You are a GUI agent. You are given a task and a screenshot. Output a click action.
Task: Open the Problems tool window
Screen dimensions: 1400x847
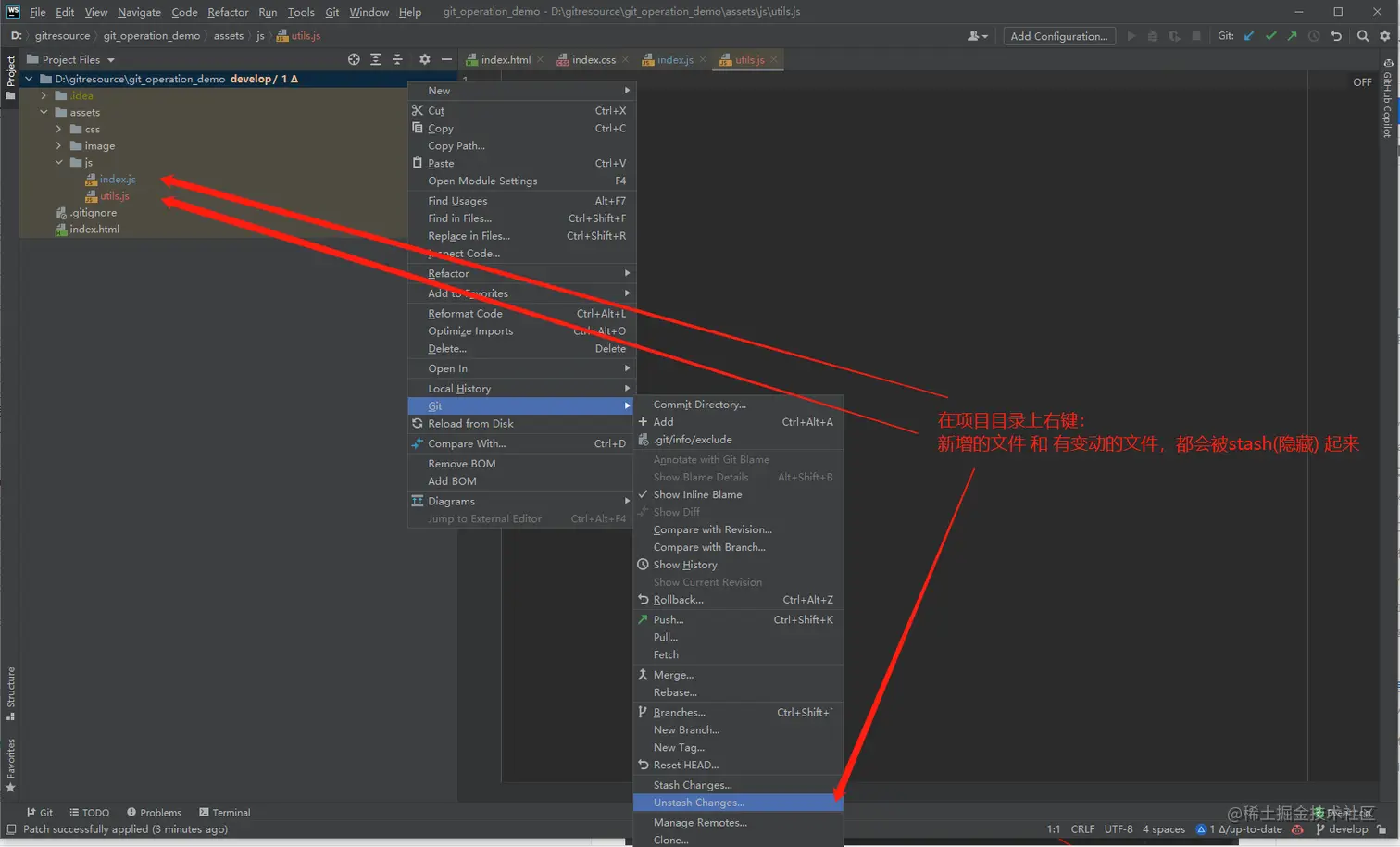point(155,813)
